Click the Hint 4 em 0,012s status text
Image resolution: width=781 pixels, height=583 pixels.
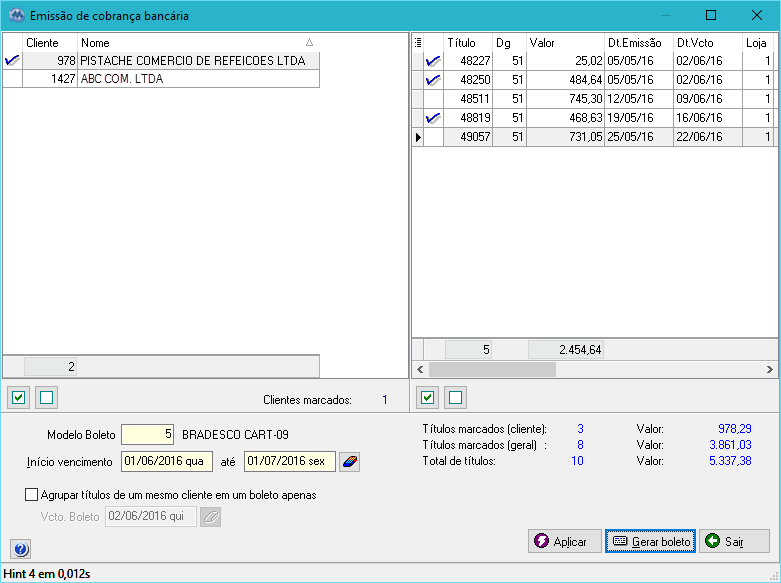(x=47, y=574)
